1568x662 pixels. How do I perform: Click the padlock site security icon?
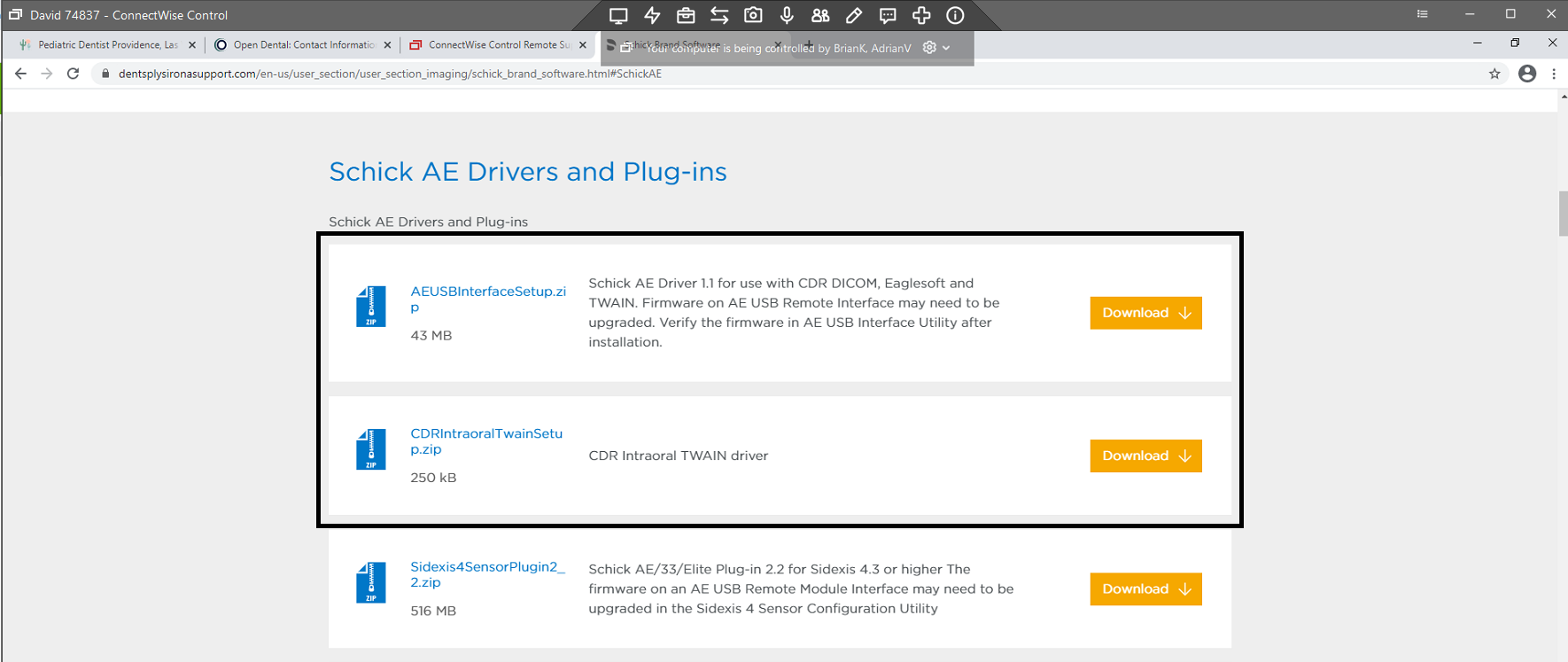(x=105, y=74)
